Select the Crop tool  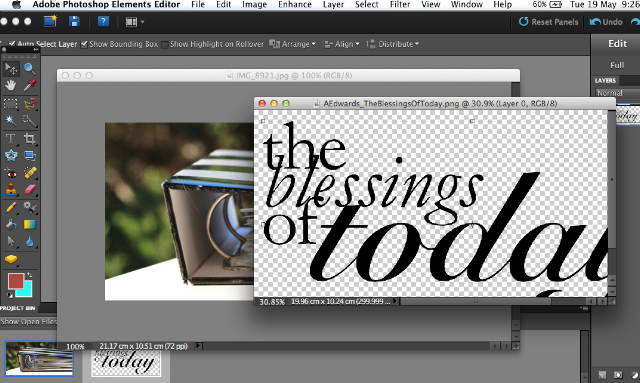(x=29, y=138)
